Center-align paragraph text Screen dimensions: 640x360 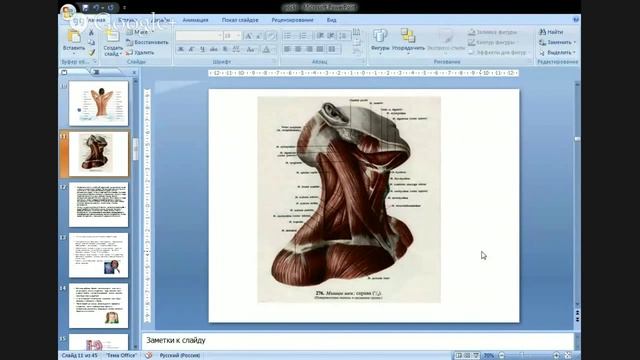(x=298, y=49)
